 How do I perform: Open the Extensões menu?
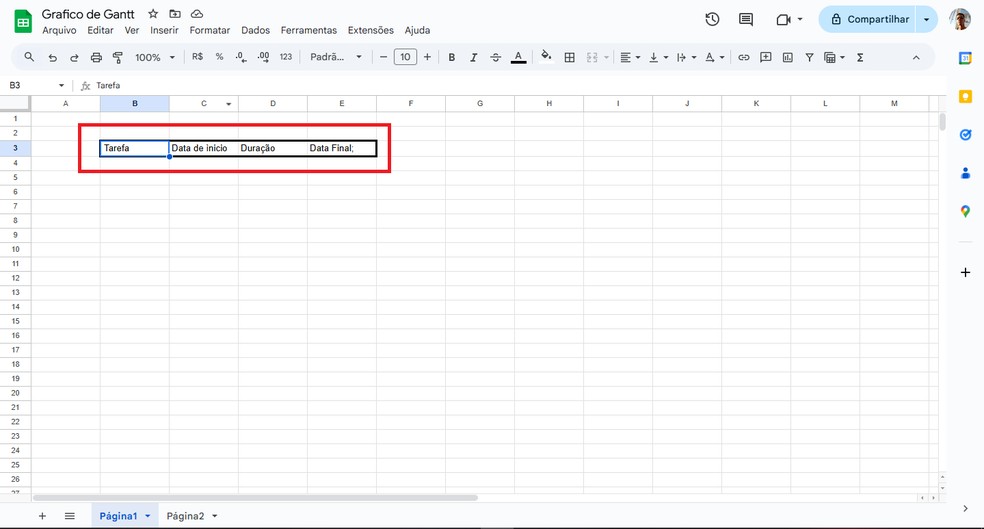point(371,30)
